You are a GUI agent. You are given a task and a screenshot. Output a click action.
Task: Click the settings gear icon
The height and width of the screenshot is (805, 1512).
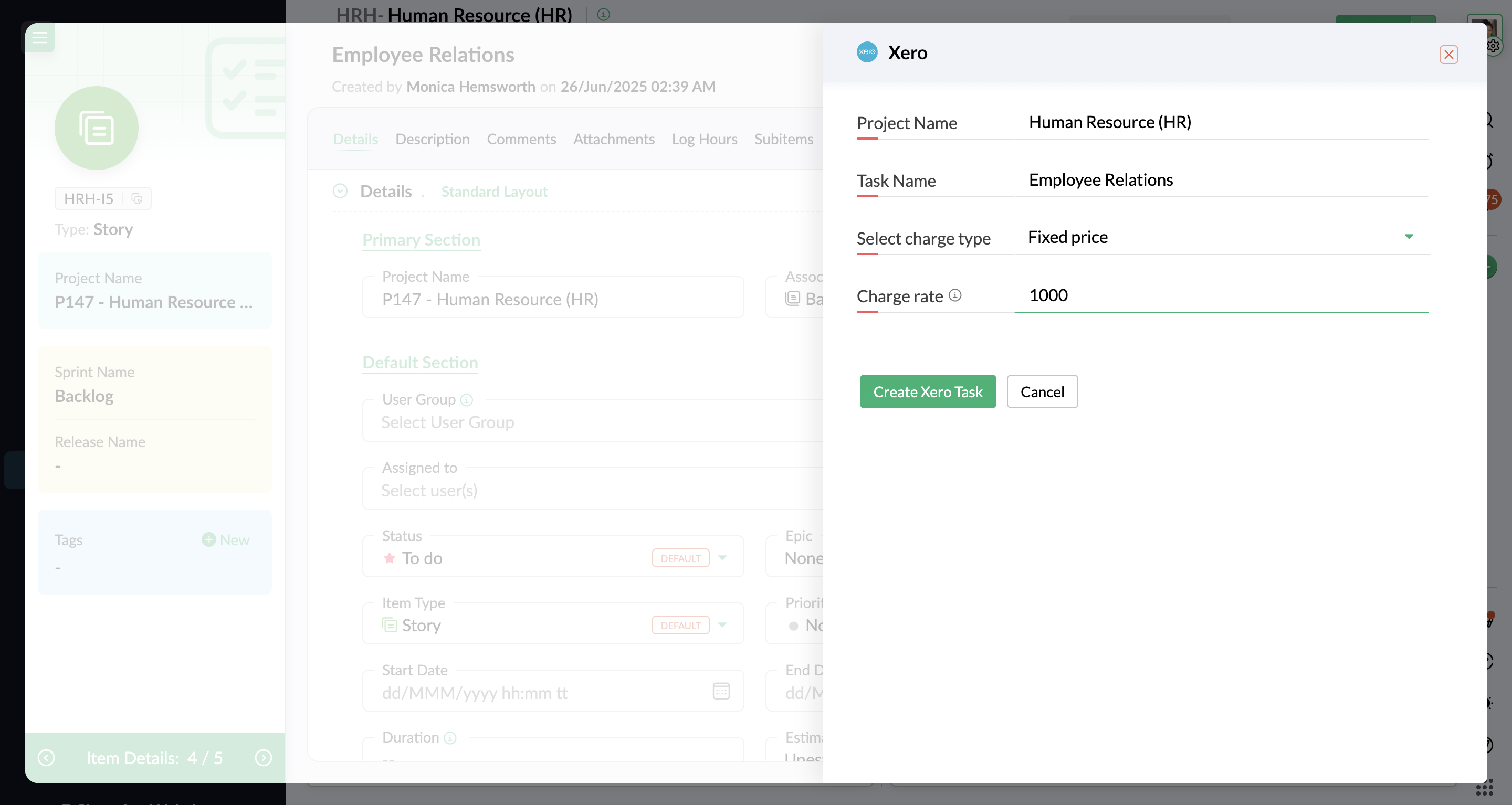pos(1493,46)
